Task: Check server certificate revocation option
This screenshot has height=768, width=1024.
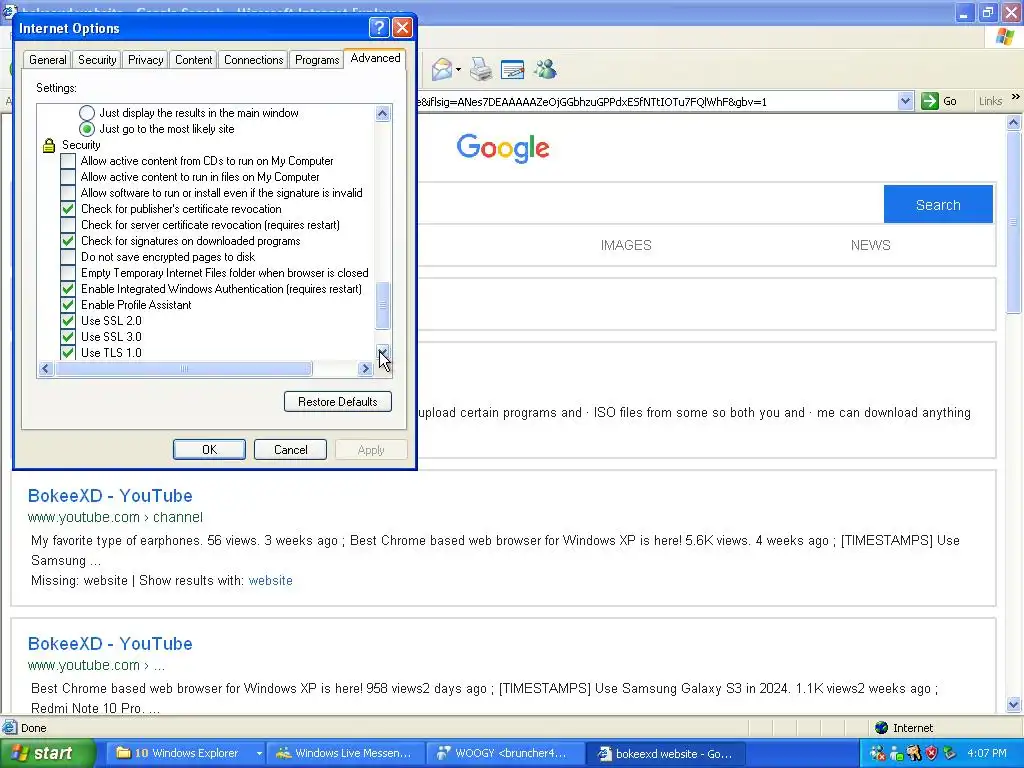Action: pyautogui.click(x=68, y=225)
